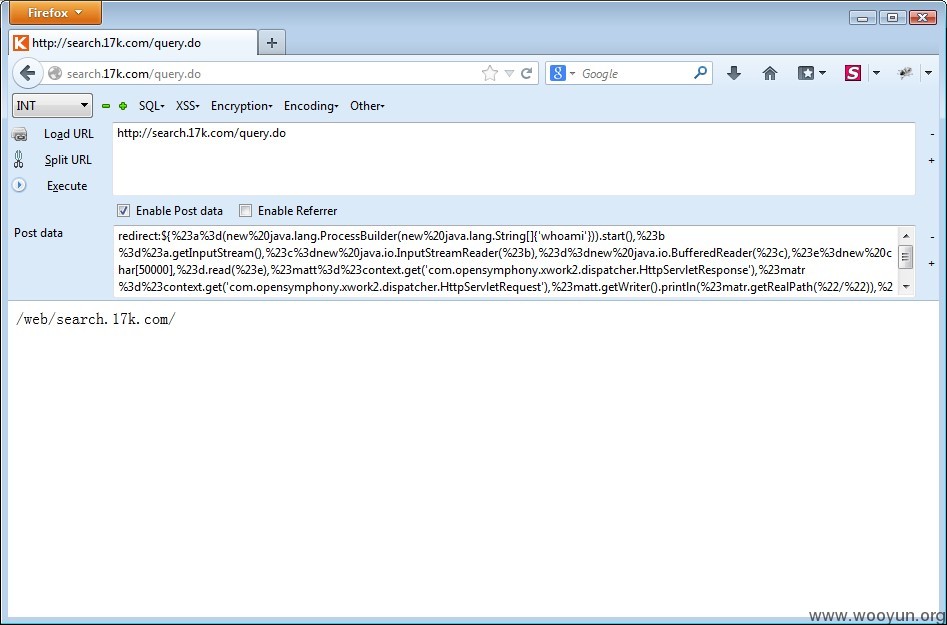Open the Encoding menu
Screen dimensions: 947x625
(310, 106)
